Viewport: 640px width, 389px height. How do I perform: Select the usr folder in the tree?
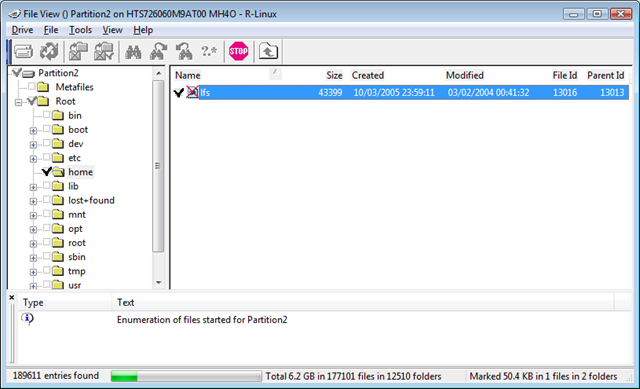click(74, 285)
